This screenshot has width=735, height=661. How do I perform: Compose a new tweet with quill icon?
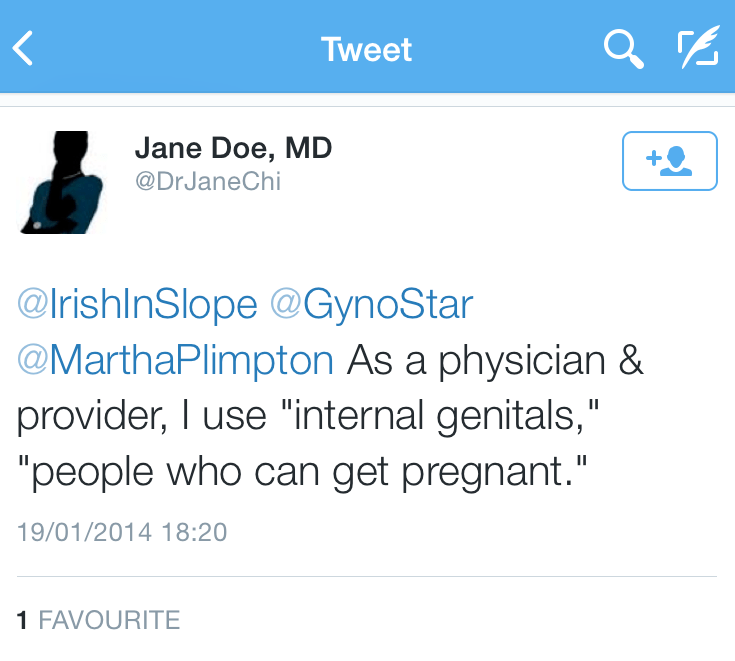click(x=697, y=48)
